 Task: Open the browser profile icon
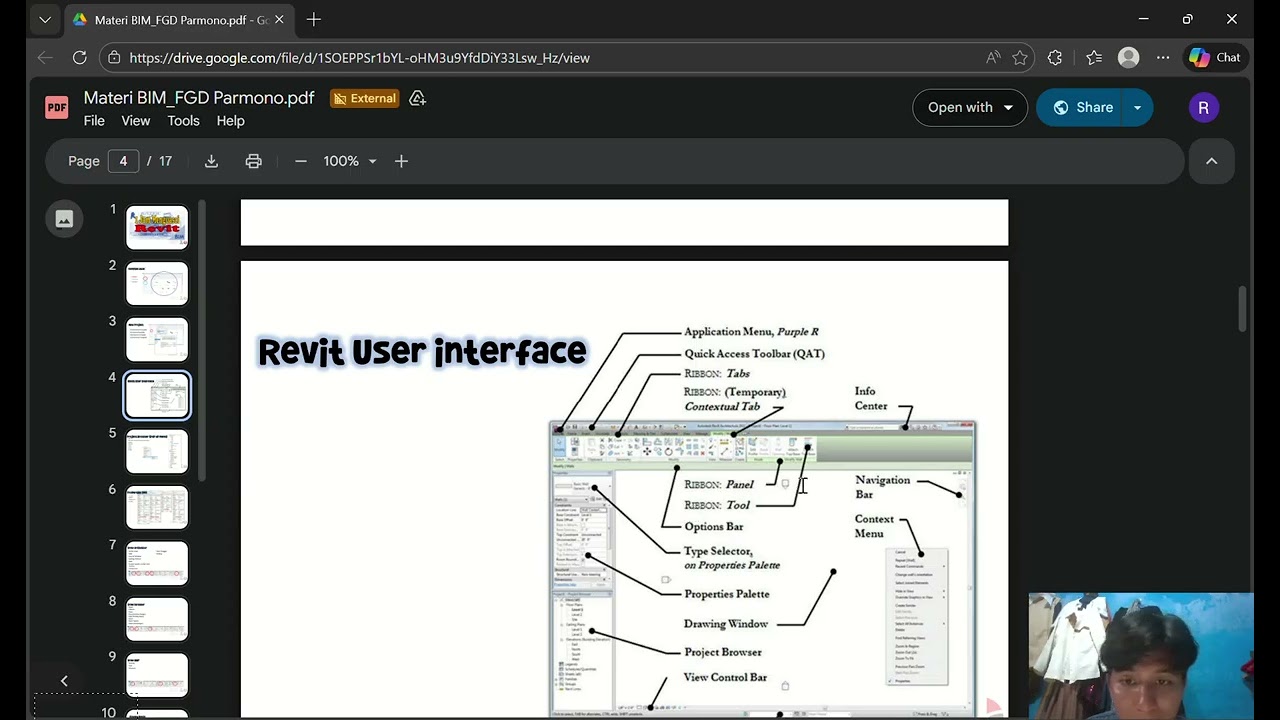[x=1129, y=58]
